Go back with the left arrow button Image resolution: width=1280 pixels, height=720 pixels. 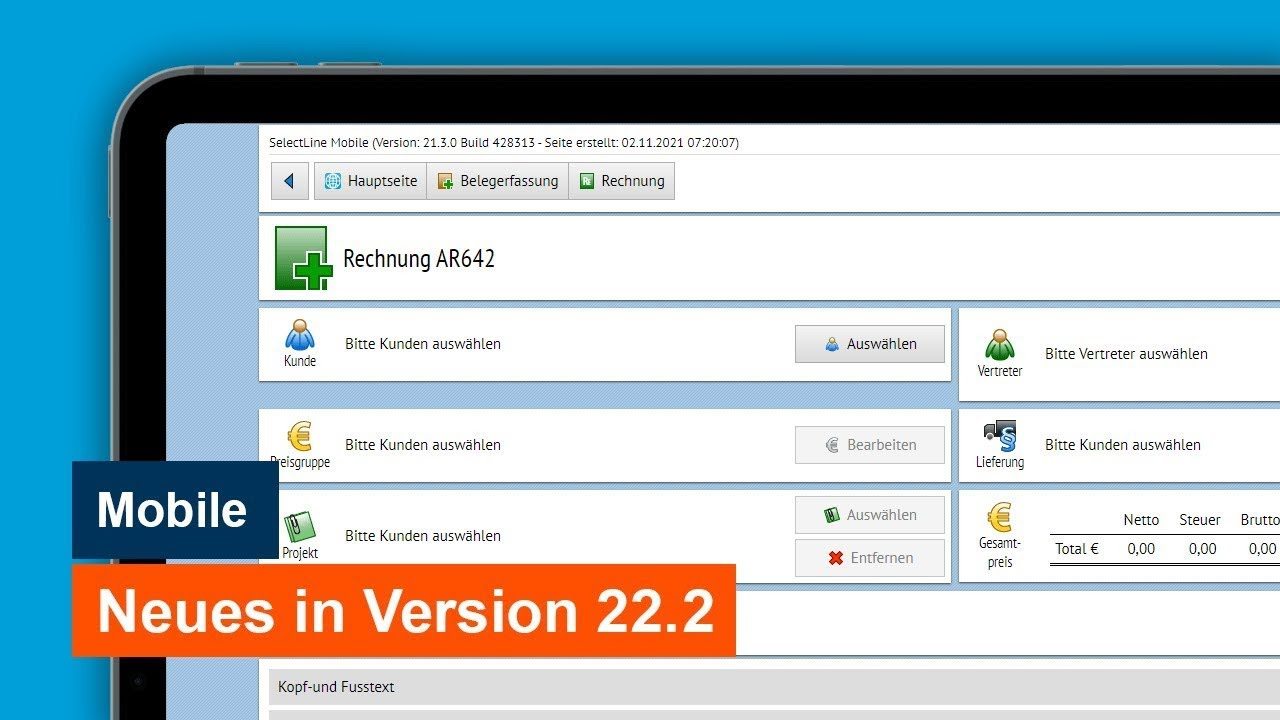click(289, 181)
